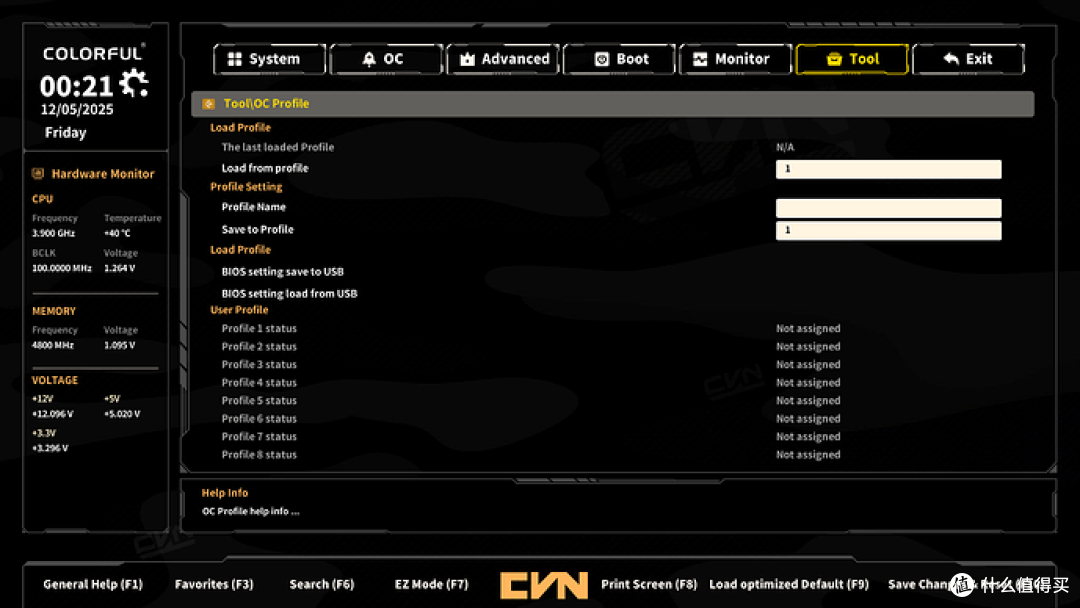This screenshot has height=608, width=1080.
Task: Select BIOS setting save to USB
Action: 282,271
